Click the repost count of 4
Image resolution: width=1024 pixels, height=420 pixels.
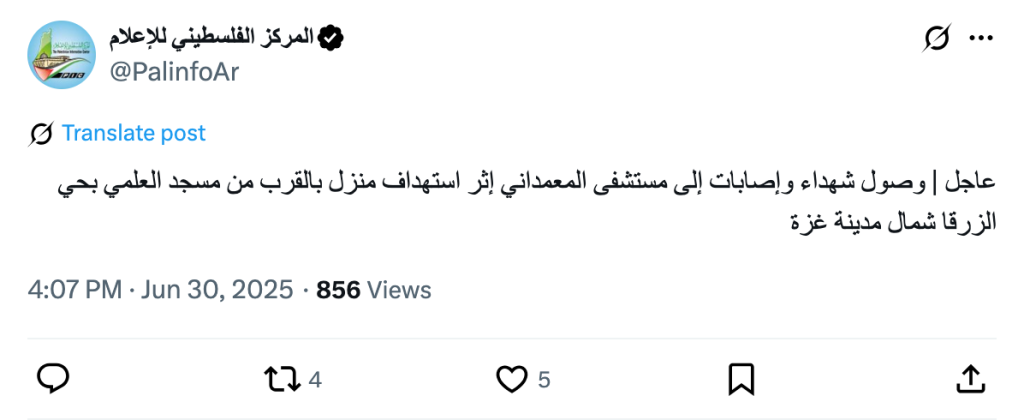pos(315,379)
